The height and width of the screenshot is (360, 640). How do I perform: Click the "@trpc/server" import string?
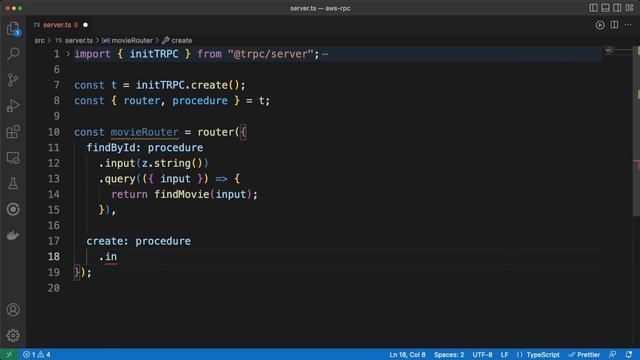pyautogui.click(x=271, y=54)
